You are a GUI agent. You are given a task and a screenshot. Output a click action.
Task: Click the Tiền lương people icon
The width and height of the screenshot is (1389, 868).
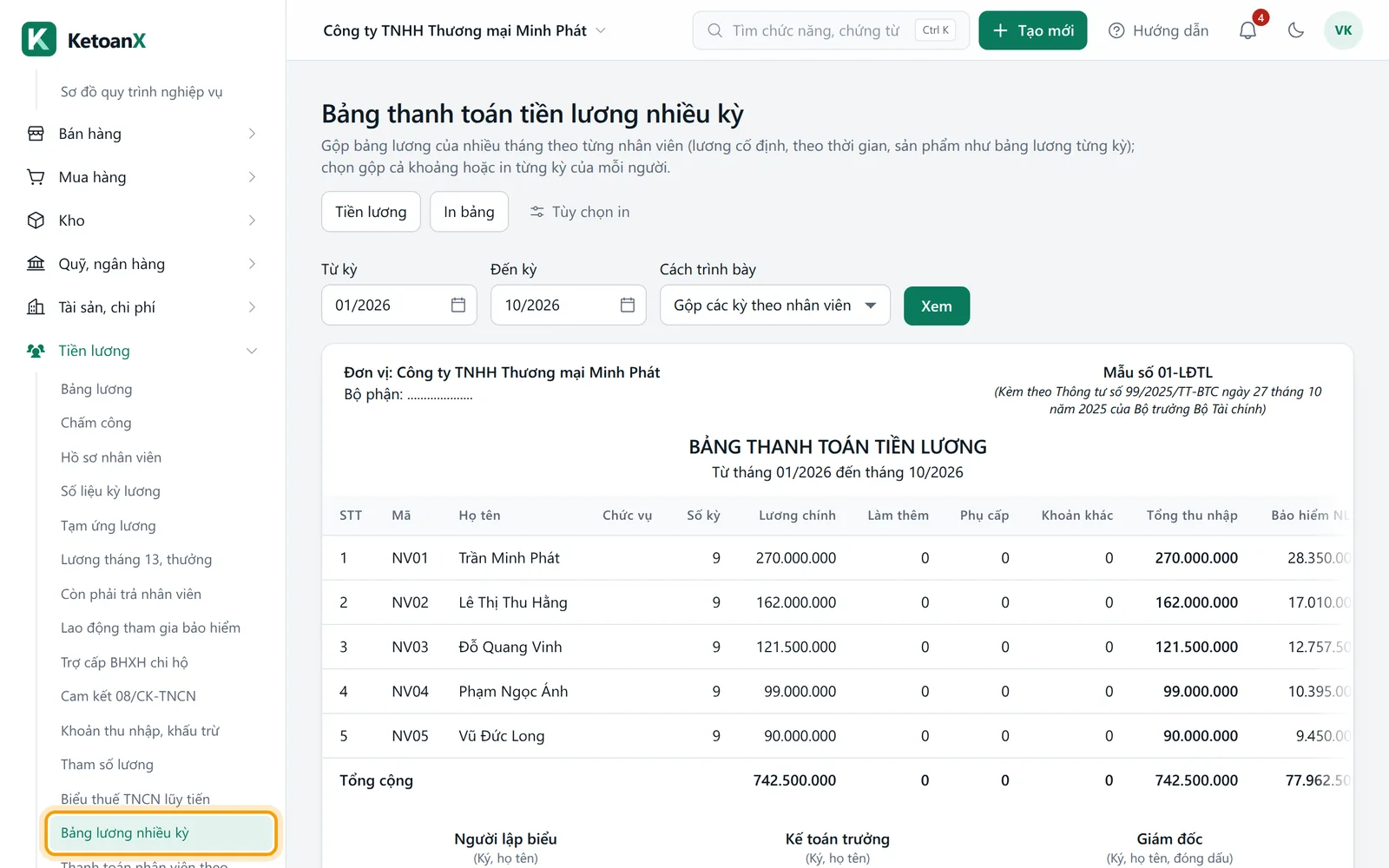pyautogui.click(x=36, y=351)
